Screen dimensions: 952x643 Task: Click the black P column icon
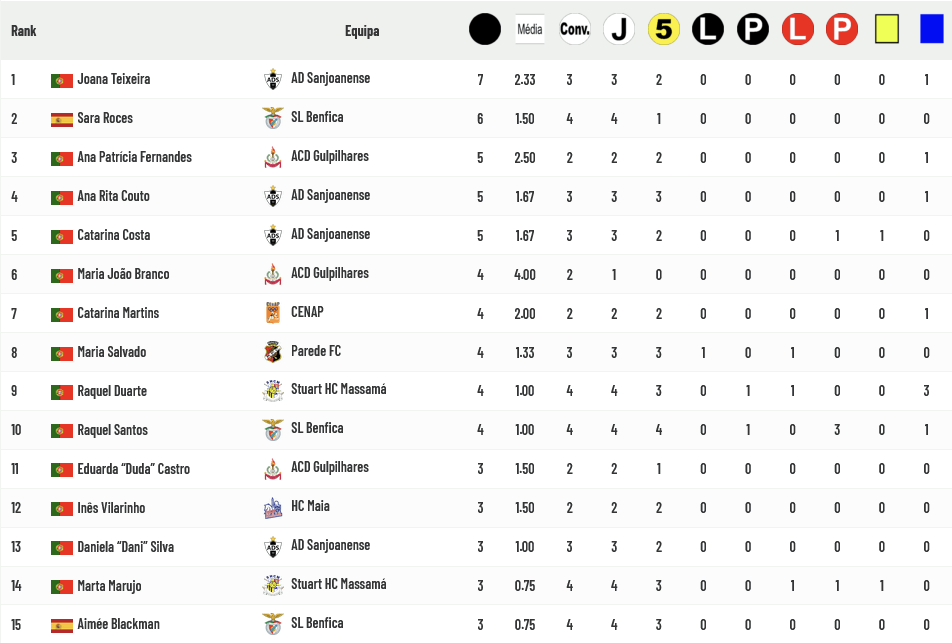752,30
